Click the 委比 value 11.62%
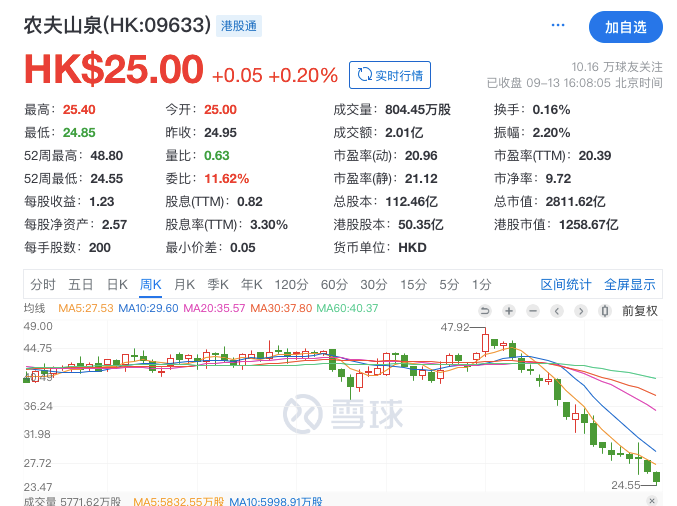This screenshot has width=677, height=506. 227,178
